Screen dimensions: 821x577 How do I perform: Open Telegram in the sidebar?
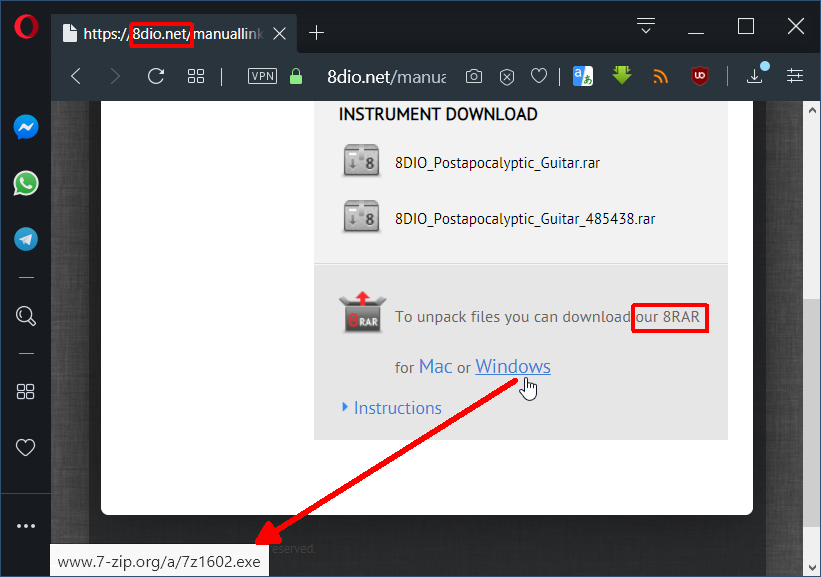26,239
